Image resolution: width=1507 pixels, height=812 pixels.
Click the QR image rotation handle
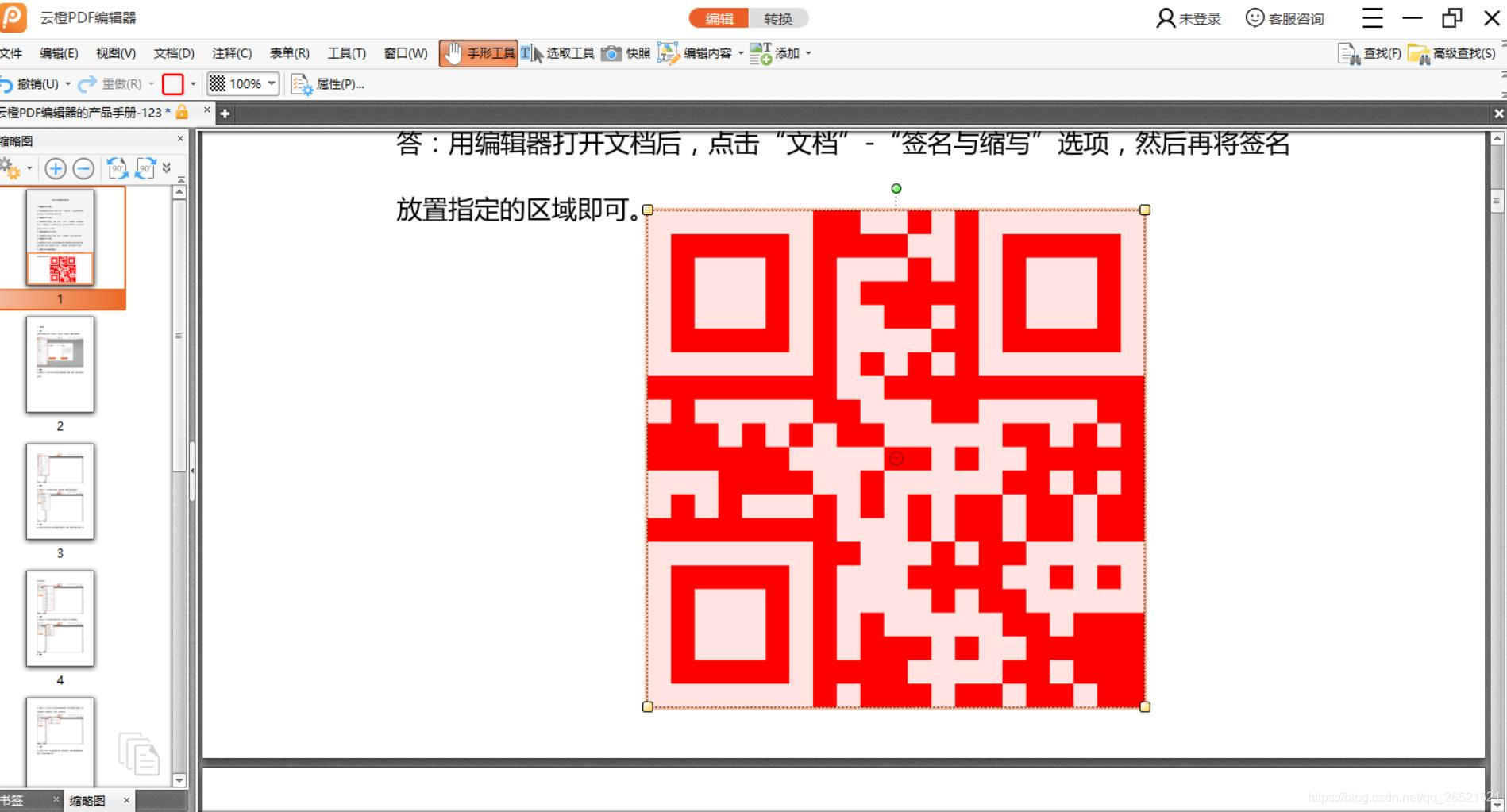[x=896, y=189]
